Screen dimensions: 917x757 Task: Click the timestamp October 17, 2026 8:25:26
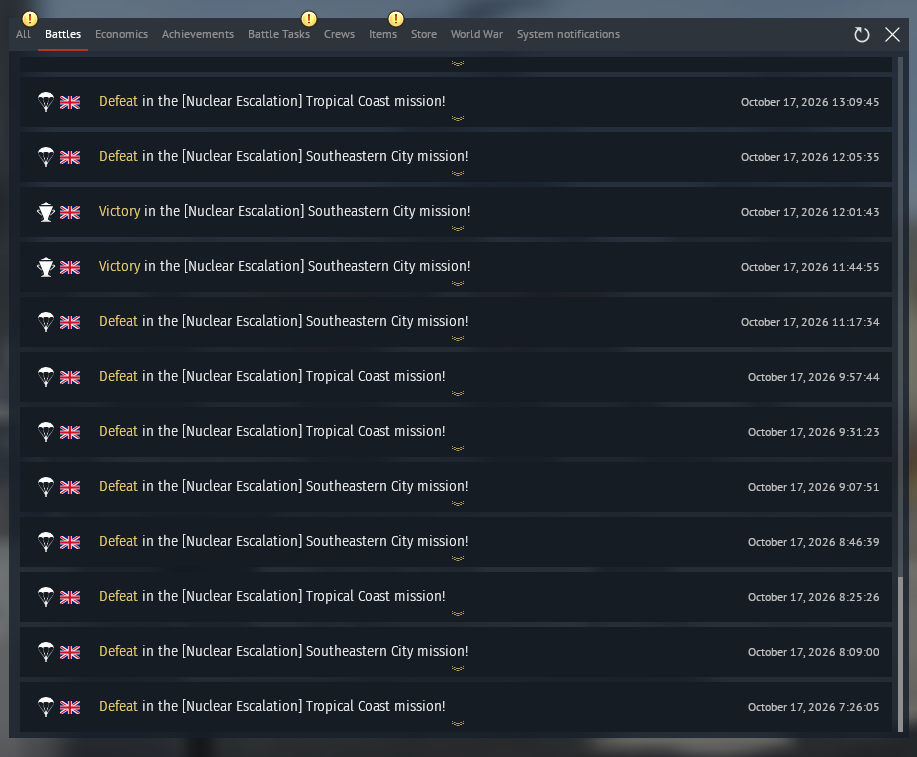pos(813,597)
